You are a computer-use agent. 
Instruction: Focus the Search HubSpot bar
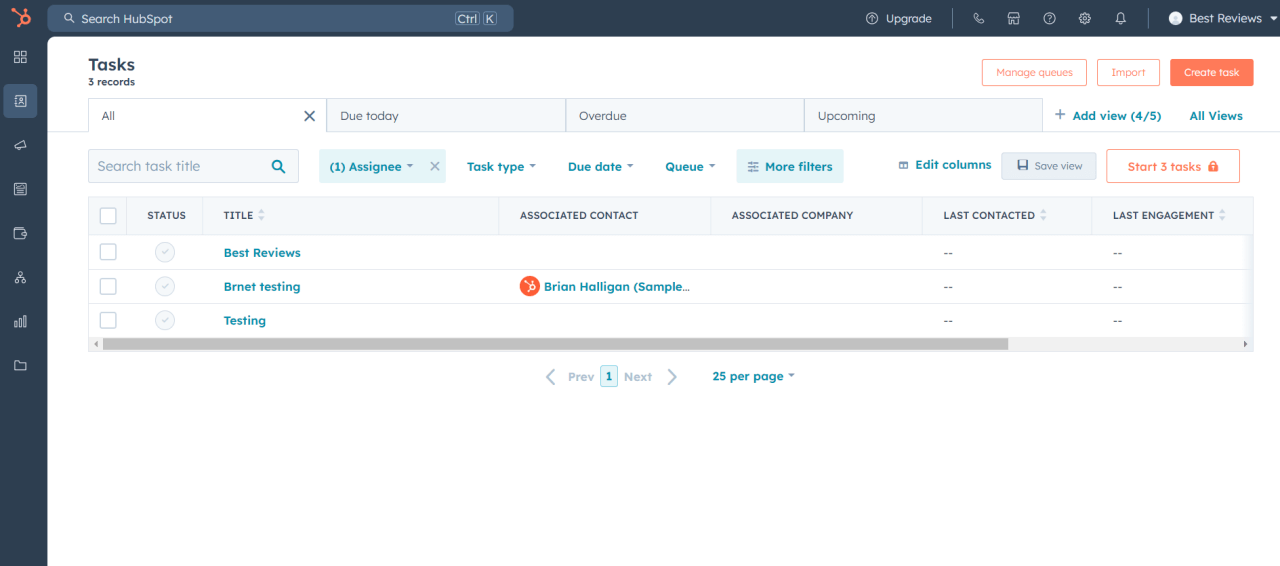[280, 18]
